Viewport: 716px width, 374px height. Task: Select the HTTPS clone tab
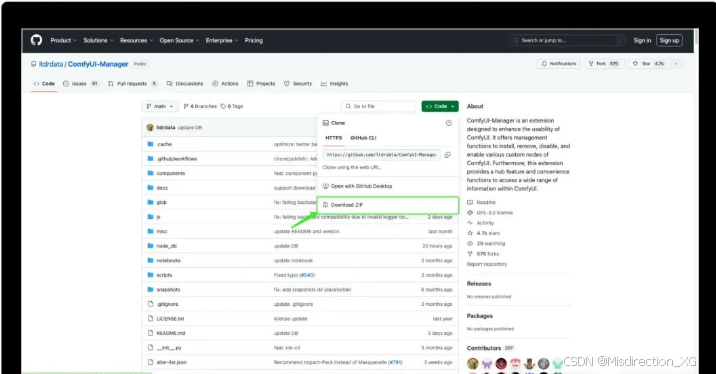[x=334, y=138]
